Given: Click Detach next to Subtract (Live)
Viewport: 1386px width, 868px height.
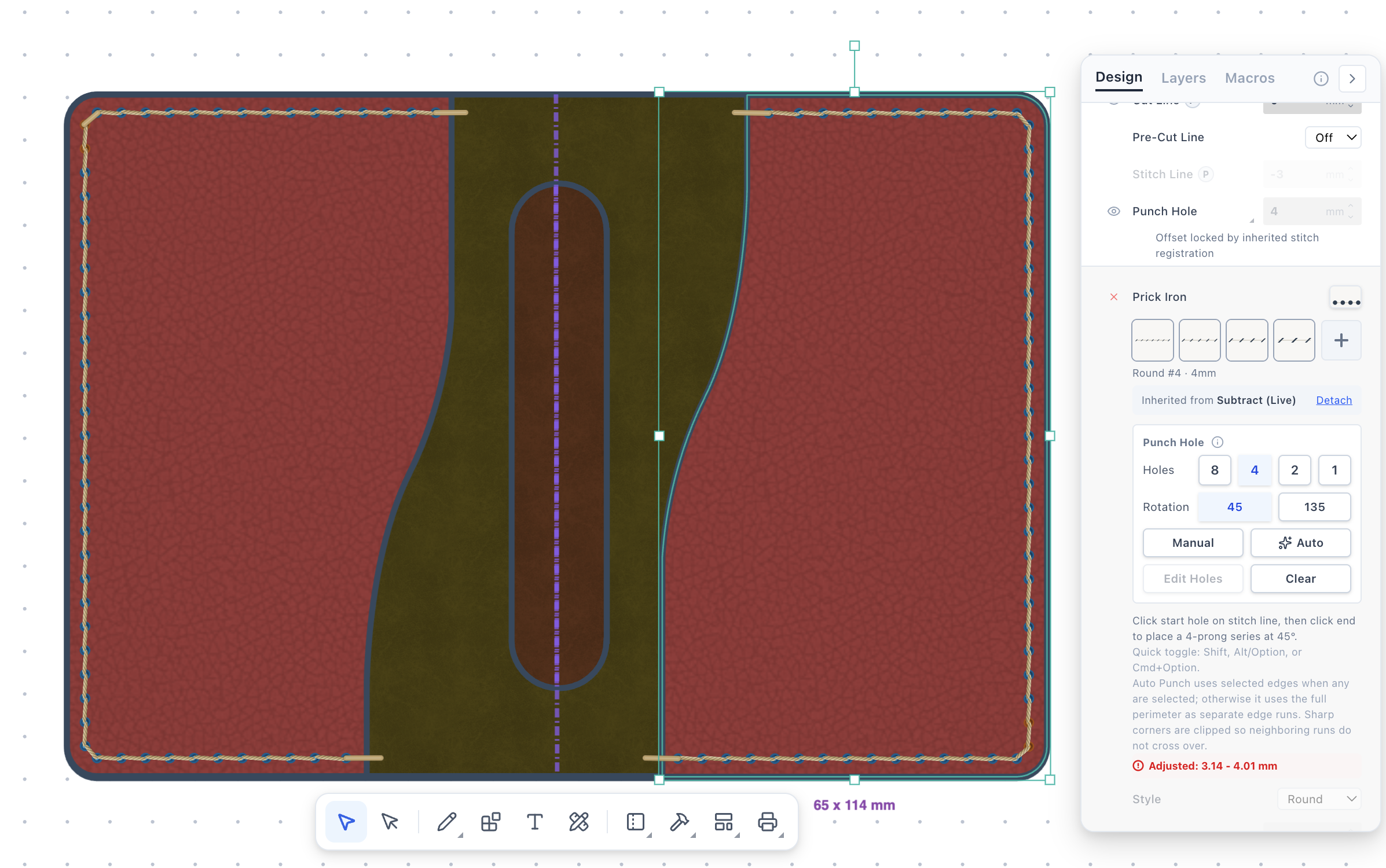Looking at the screenshot, I should click(1333, 400).
